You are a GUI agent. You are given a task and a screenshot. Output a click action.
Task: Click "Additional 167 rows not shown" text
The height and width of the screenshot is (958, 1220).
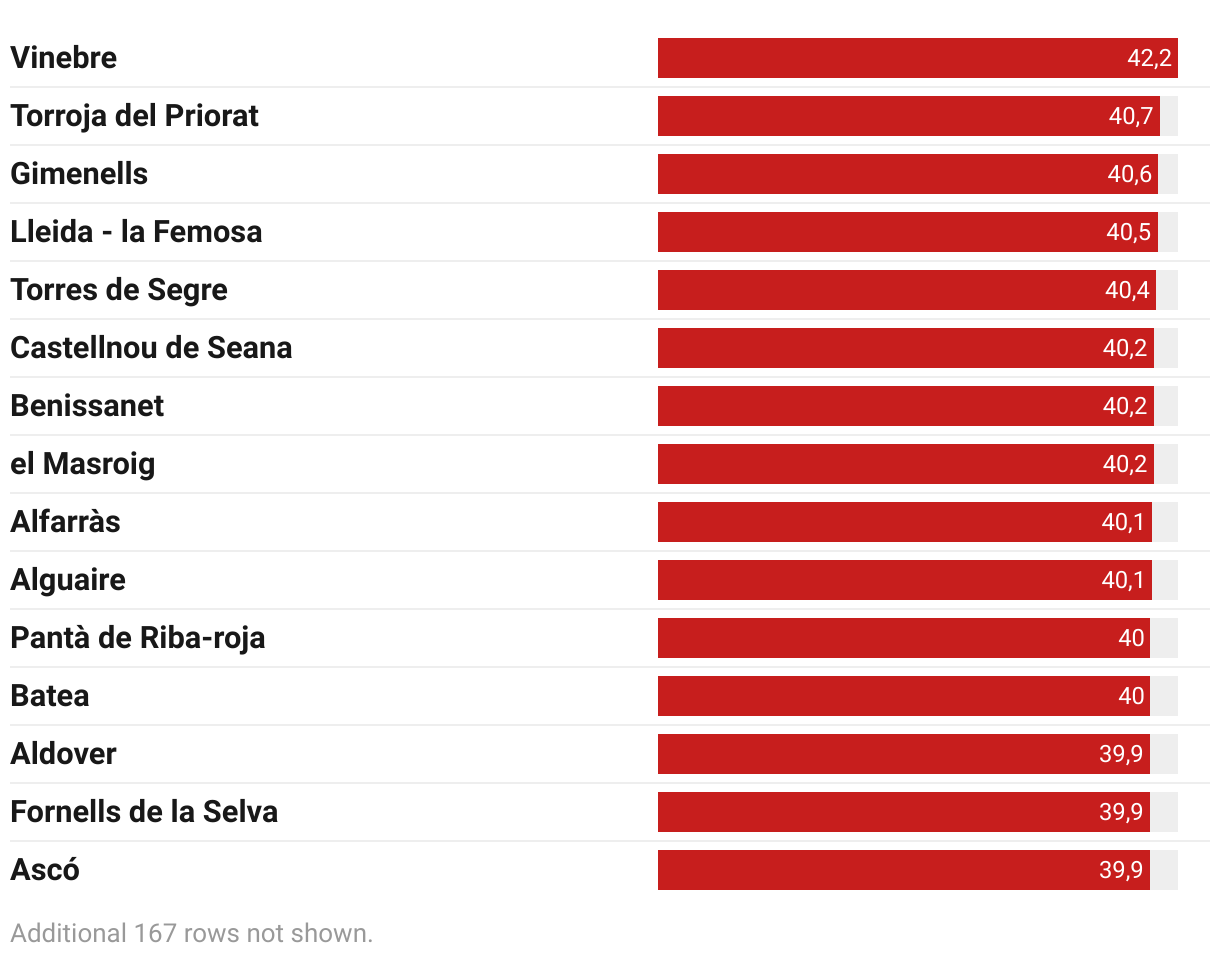192,934
